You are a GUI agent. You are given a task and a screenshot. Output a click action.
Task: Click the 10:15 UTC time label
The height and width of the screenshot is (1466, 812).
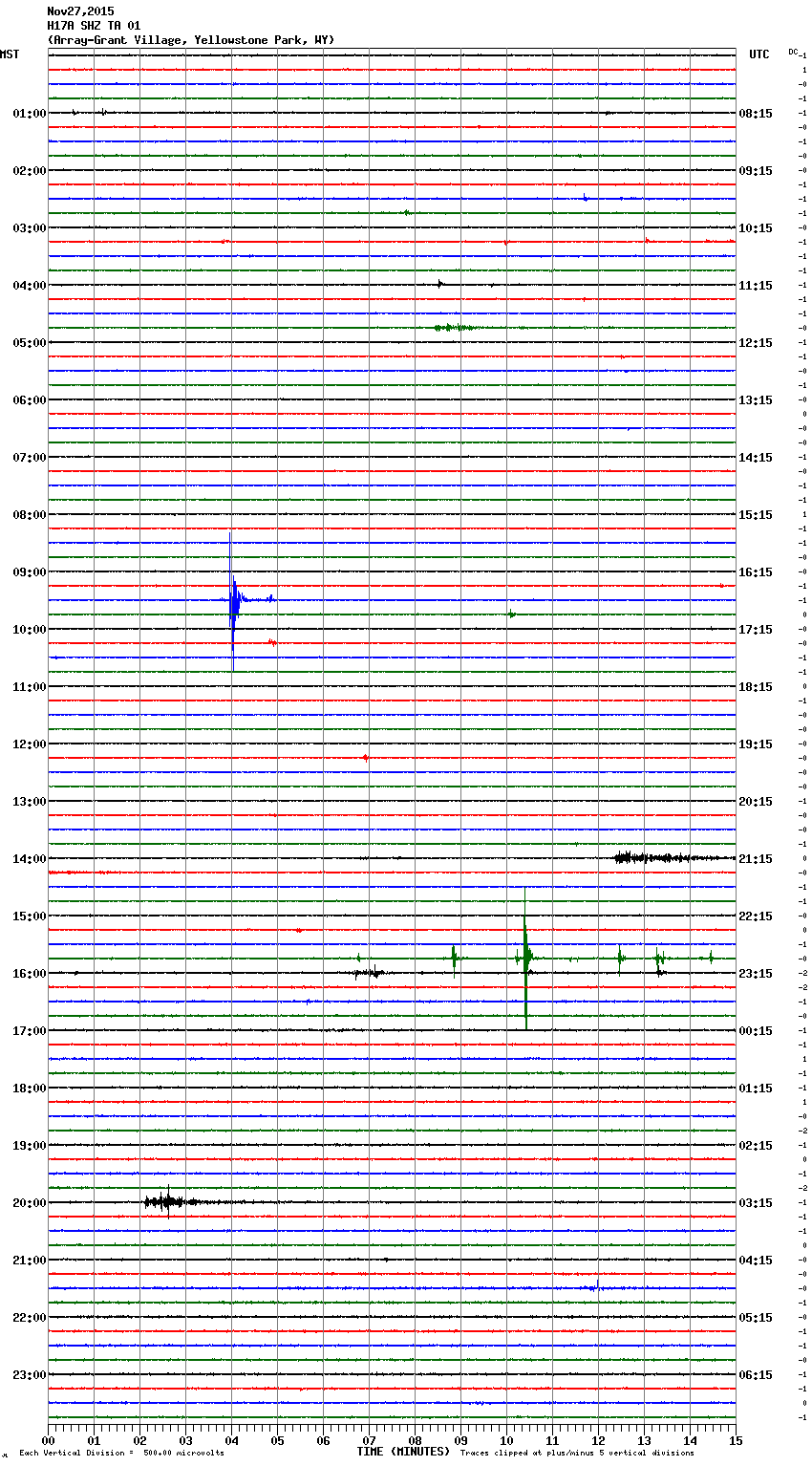pos(756,228)
